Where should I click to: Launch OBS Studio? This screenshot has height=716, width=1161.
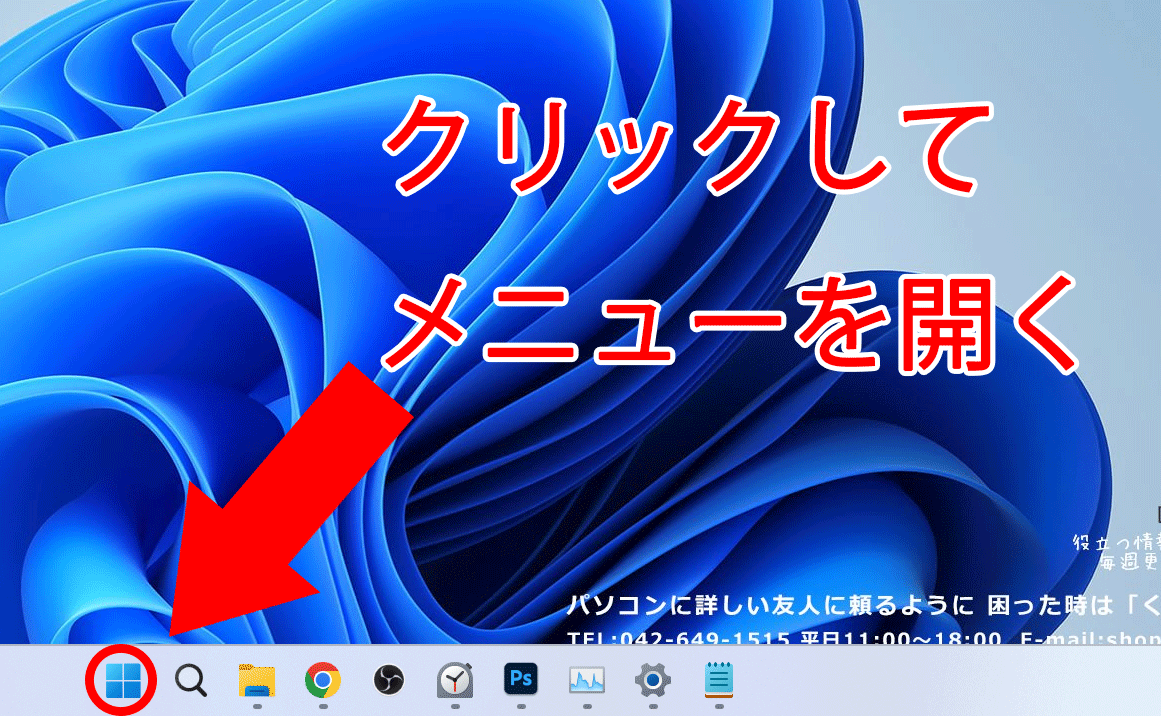click(388, 681)
